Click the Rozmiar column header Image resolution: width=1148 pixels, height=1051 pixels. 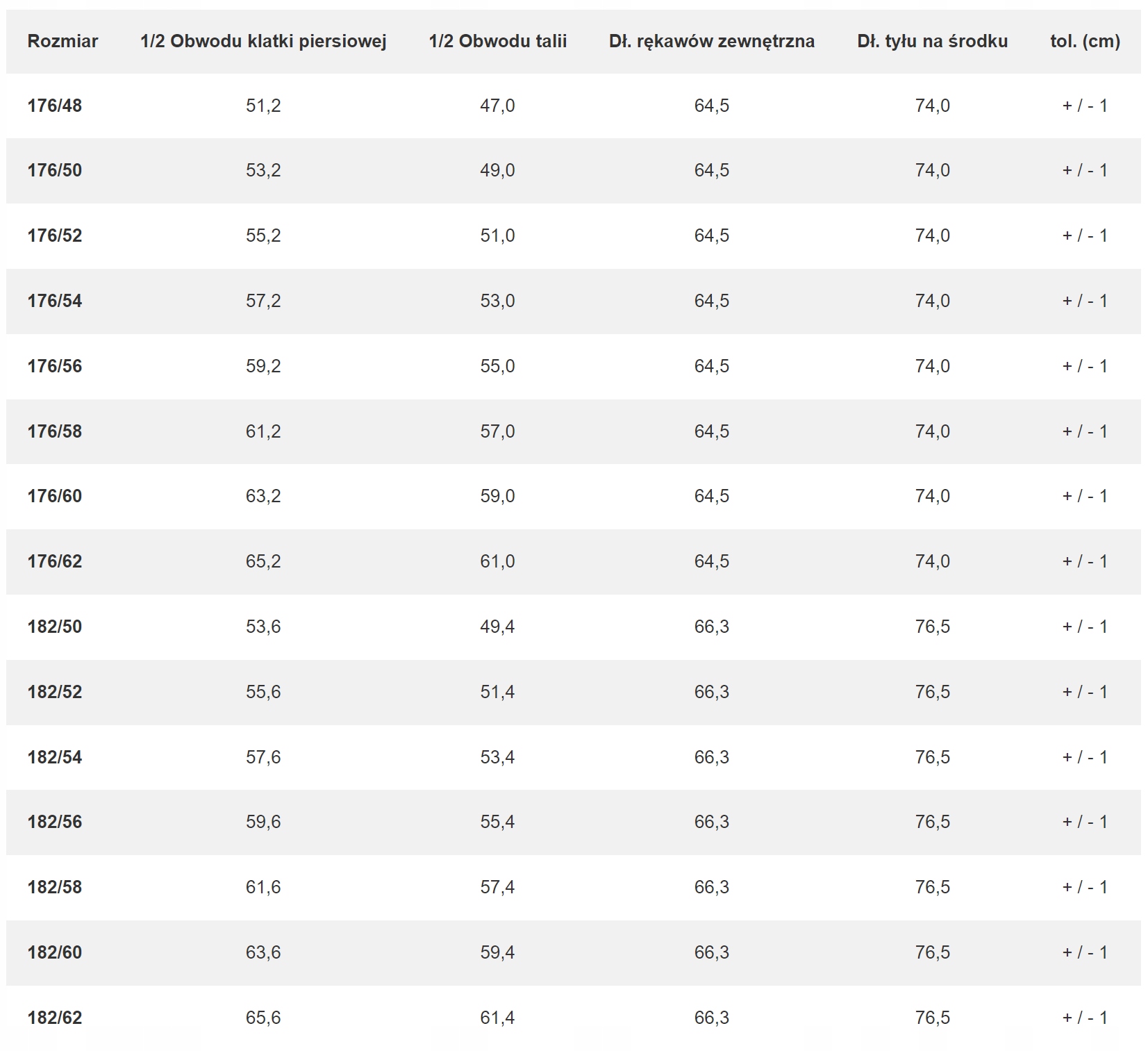click(63, 41)
